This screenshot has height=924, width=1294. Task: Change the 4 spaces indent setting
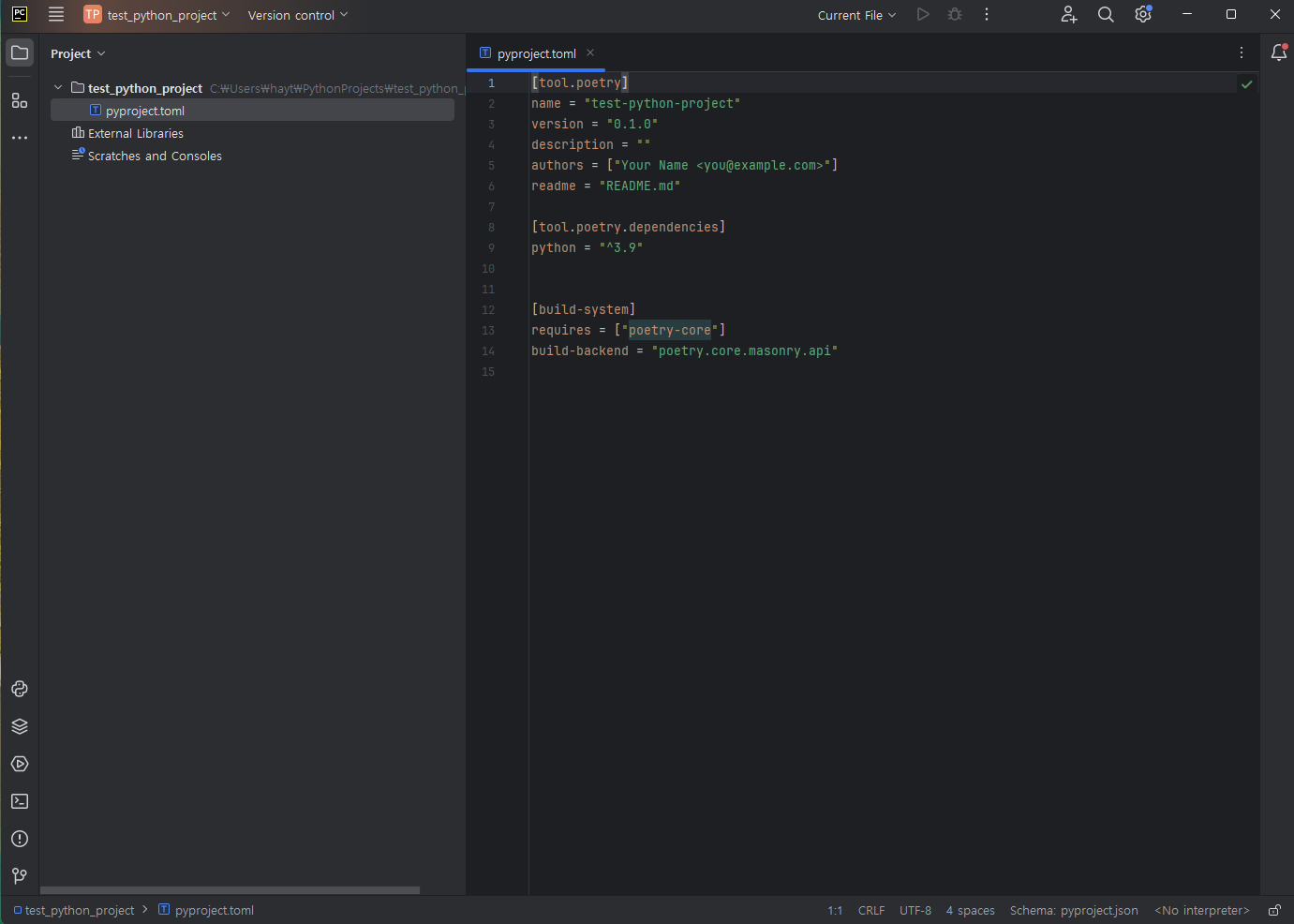click(971, 910)
